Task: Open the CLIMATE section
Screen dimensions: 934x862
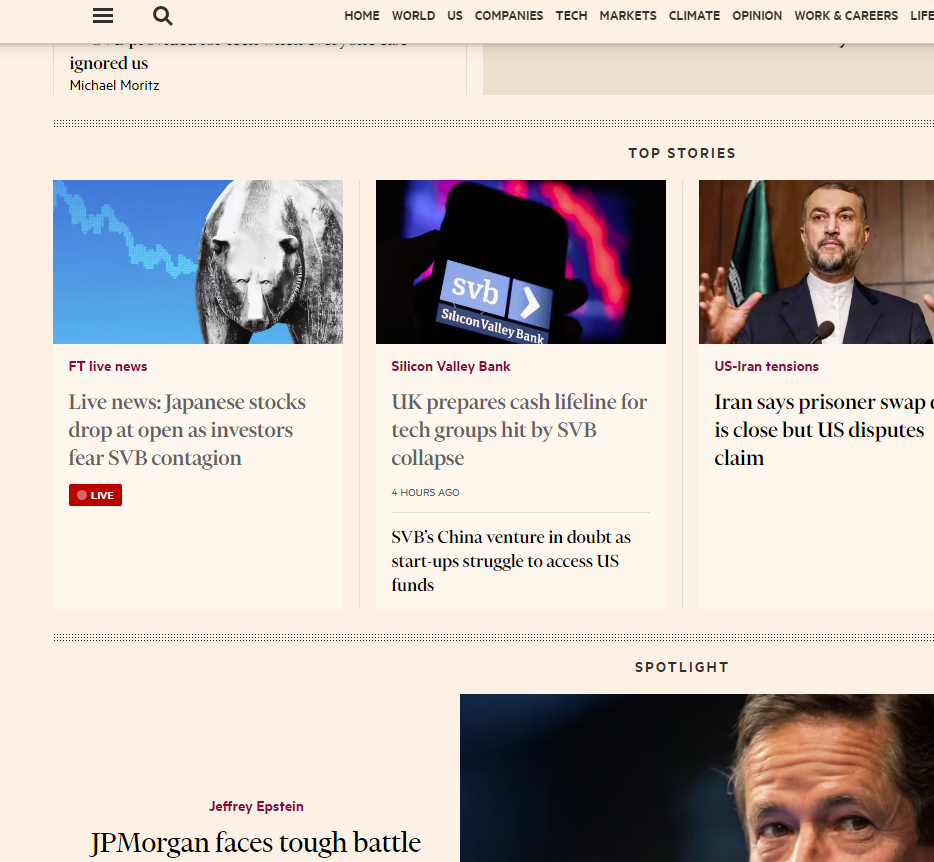Action: (x=694, y=15)
